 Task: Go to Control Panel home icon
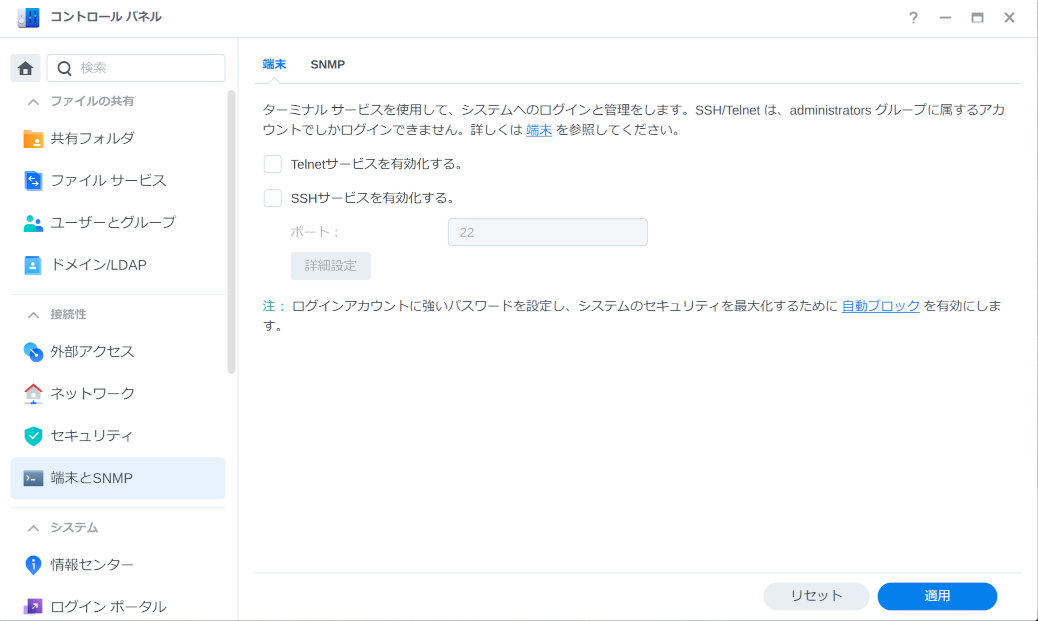pos(25,68)
